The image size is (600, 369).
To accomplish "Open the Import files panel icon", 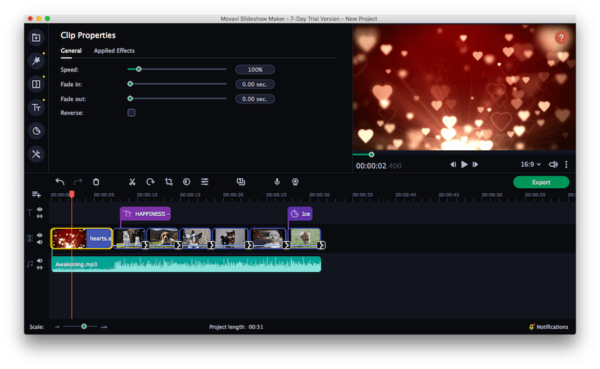I will (36, 38).
